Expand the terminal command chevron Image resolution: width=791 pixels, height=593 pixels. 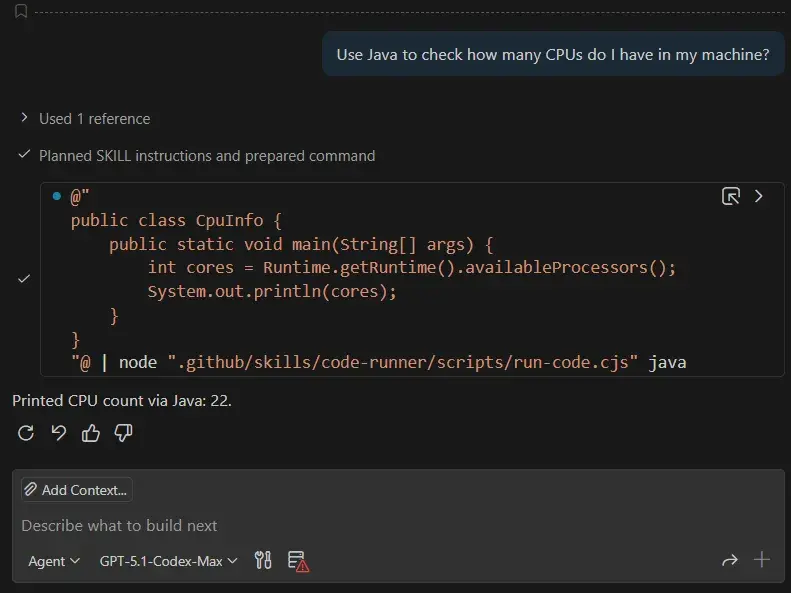tap(759, 196)
